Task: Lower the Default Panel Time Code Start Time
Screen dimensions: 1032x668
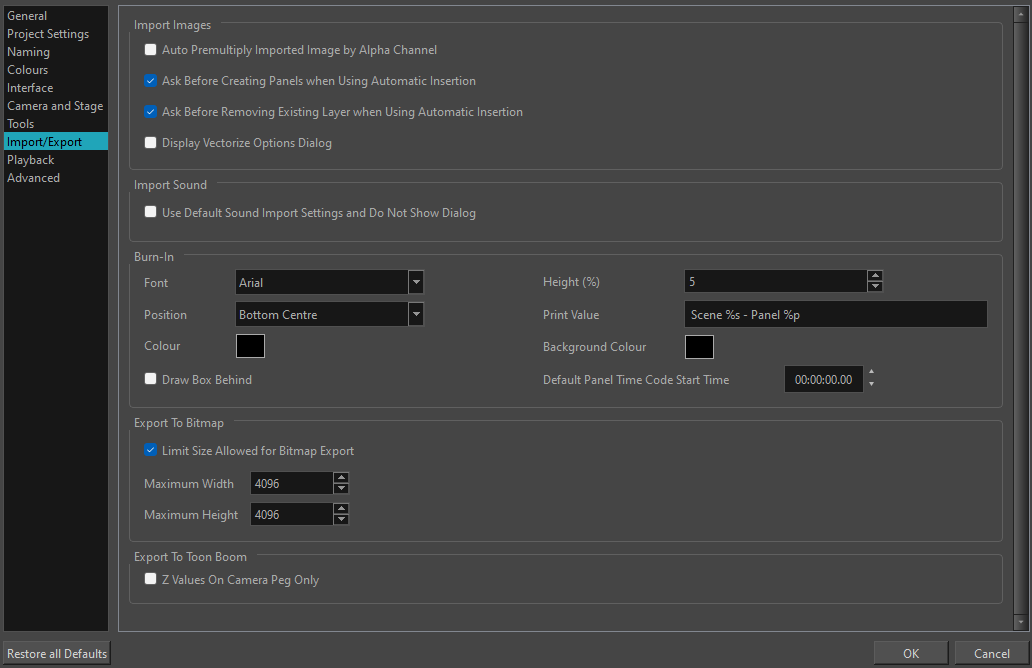Action: (871, 384)
